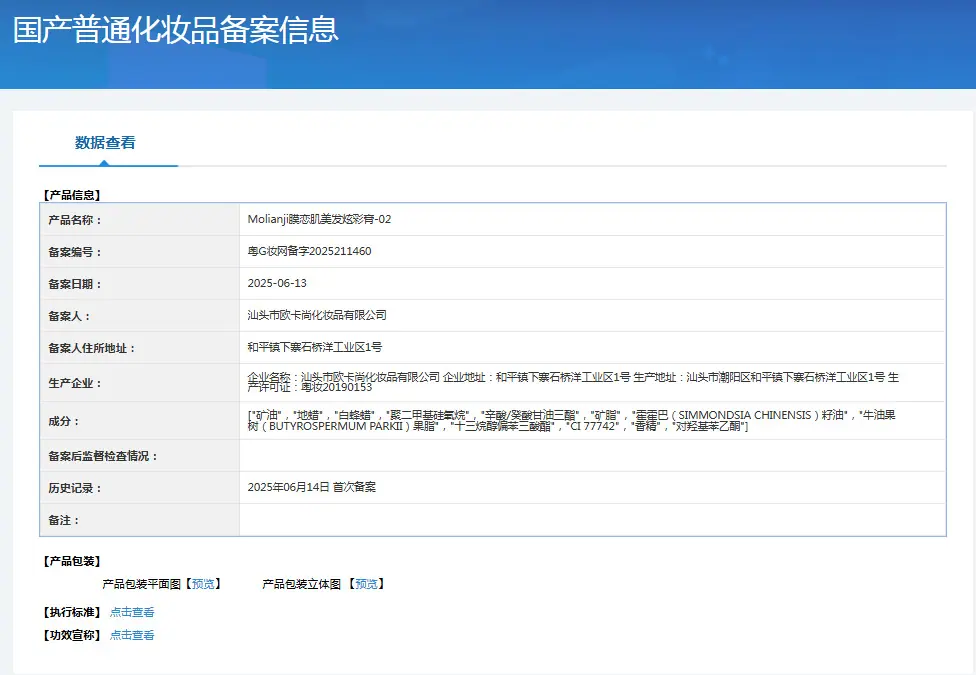Image resolution: width=976 pixels, height=675 pixels.
Task: Click the 备案人： row label
Action: pos(69,316)
